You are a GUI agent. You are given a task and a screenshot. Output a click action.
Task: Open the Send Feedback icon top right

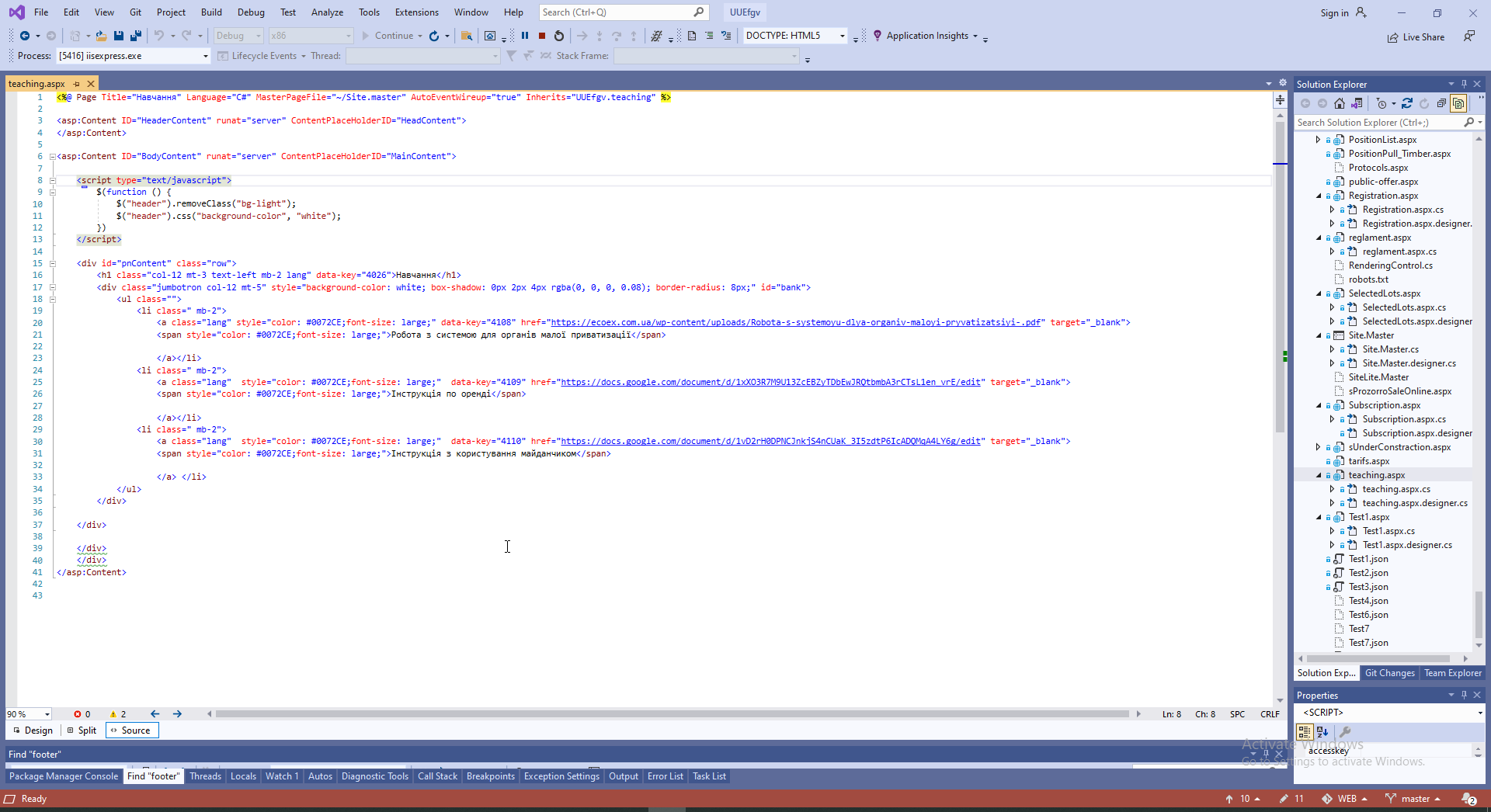tap(1469, 36)
